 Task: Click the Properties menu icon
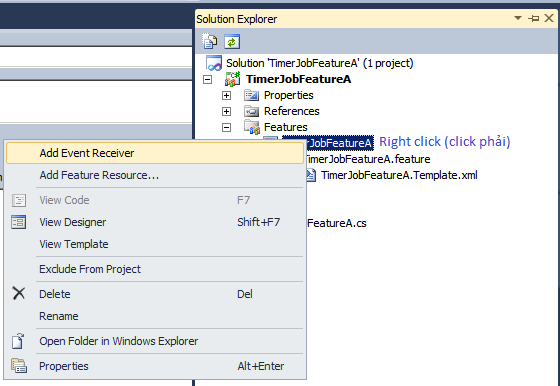[19, 366]
